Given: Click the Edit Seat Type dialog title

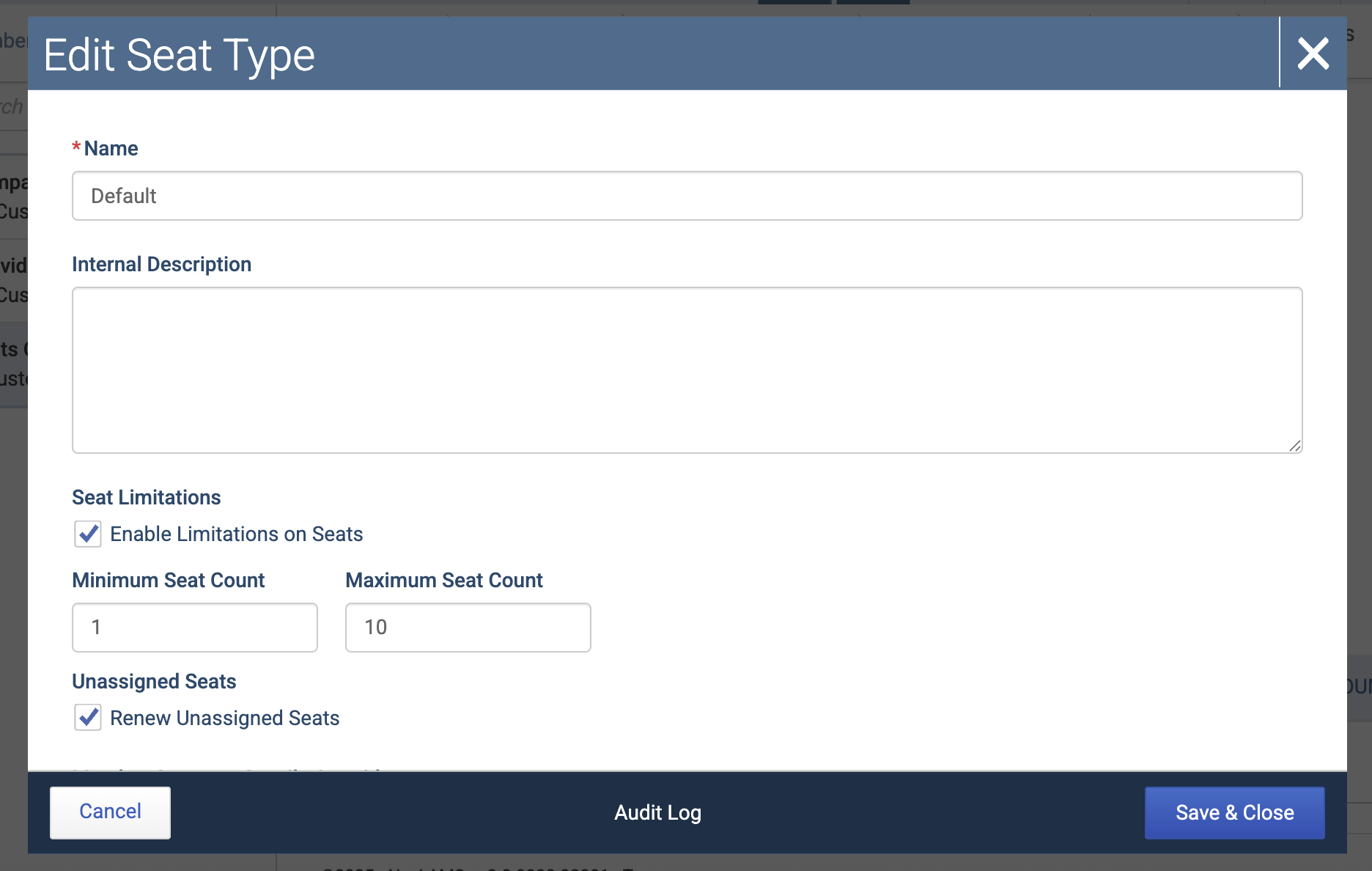Looking at the screenshot, I should coord(179,55).
